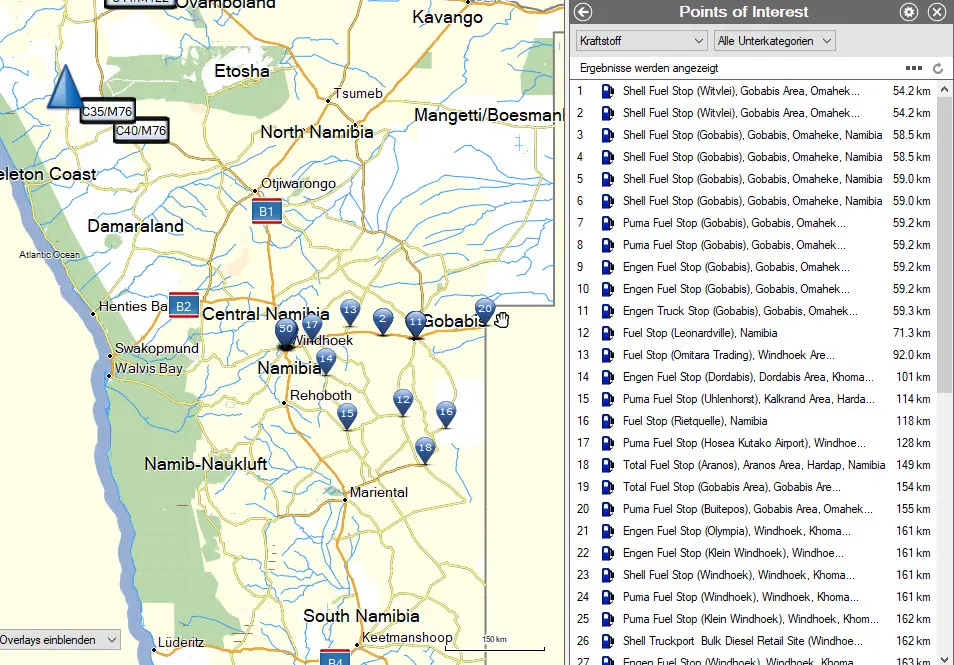This screenshot has height=665, width=954.
Task: Select Puma Fuel Stop (Windhoek) result 24
Action: coord(754,597)
